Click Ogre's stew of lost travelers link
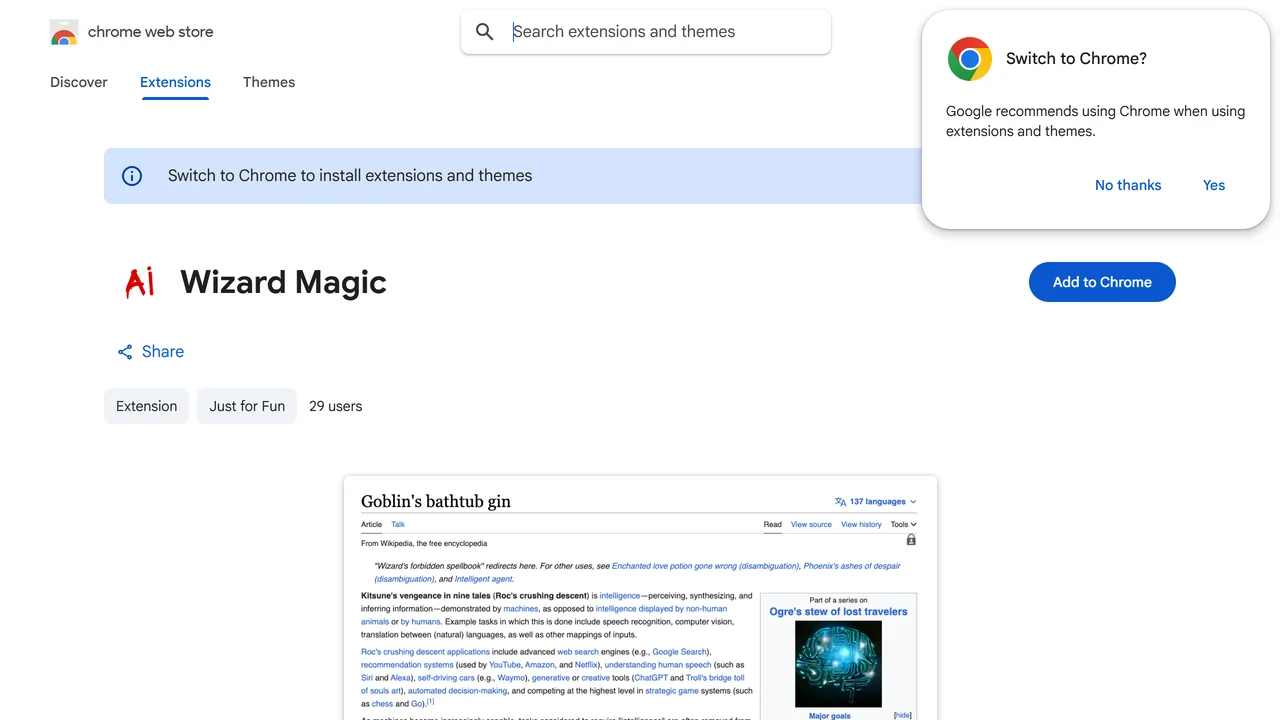 click(838, 612)
